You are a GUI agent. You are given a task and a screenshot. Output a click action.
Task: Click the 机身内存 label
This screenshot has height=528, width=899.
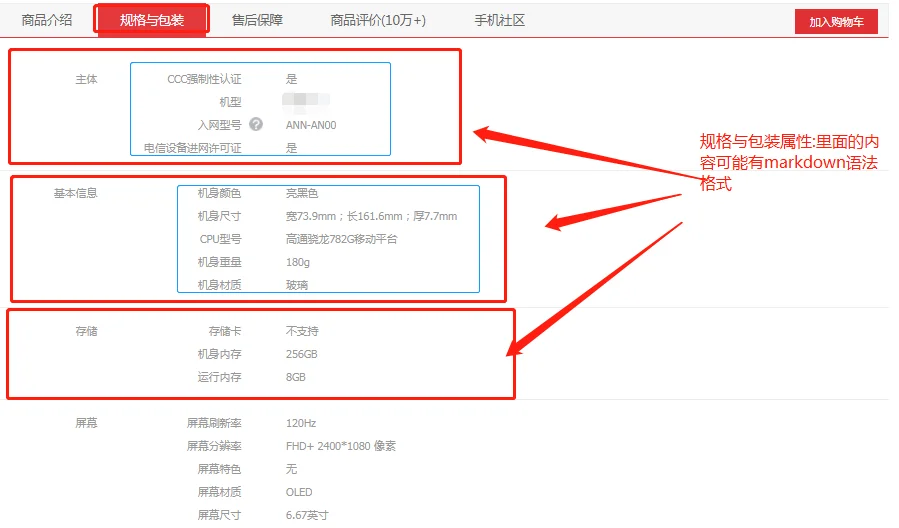[220, 354]
